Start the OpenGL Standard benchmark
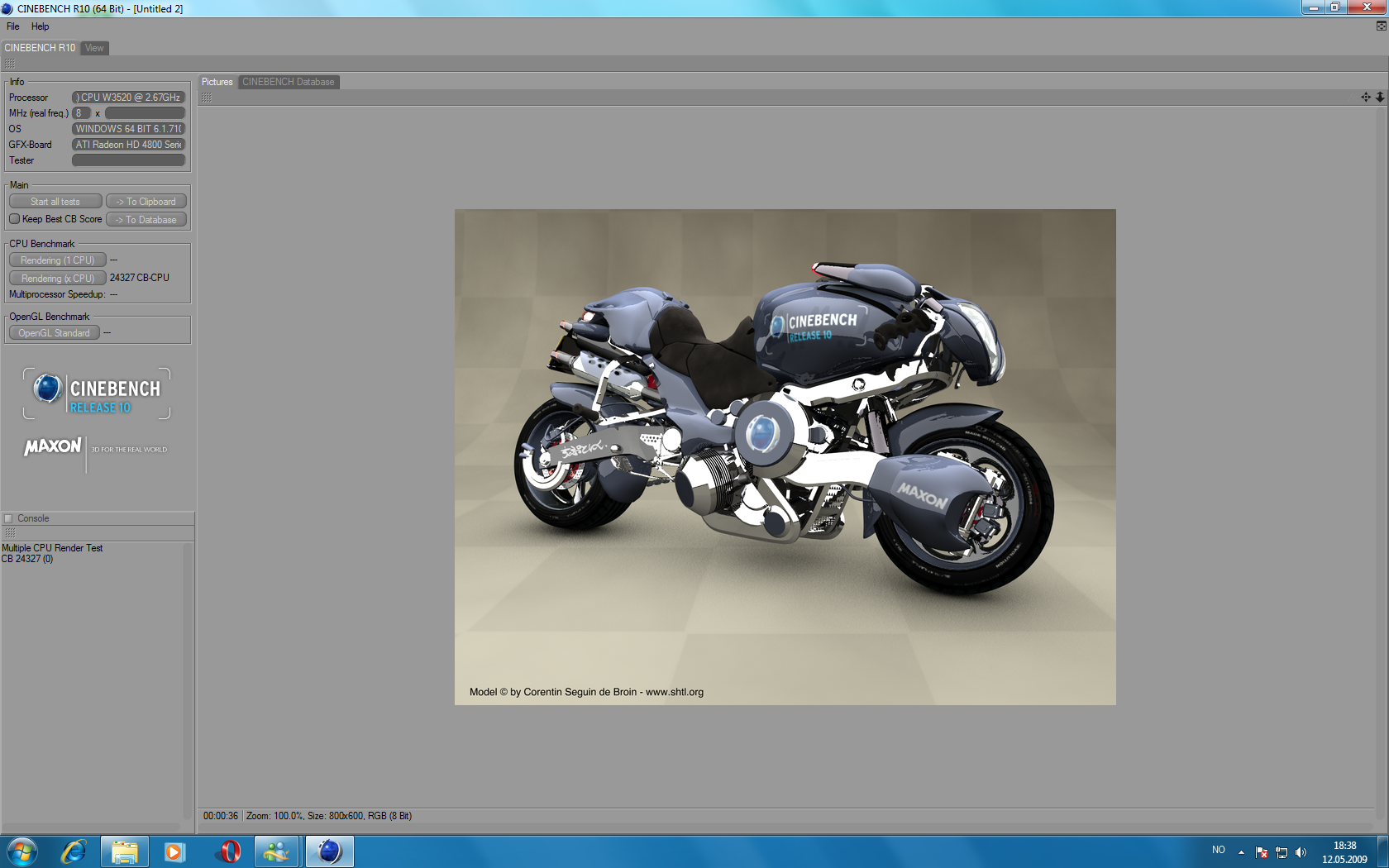 [x=55, y=333]
